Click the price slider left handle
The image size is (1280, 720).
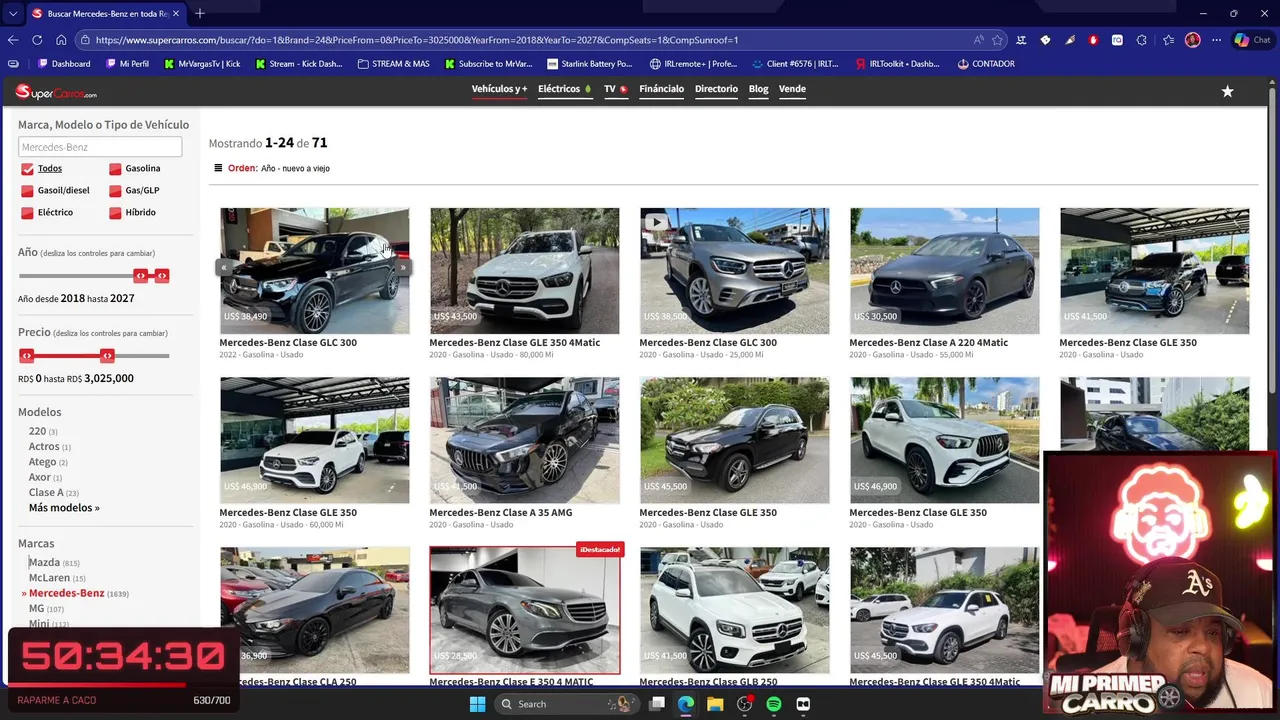pyautogui.click(x=27, y=356)
